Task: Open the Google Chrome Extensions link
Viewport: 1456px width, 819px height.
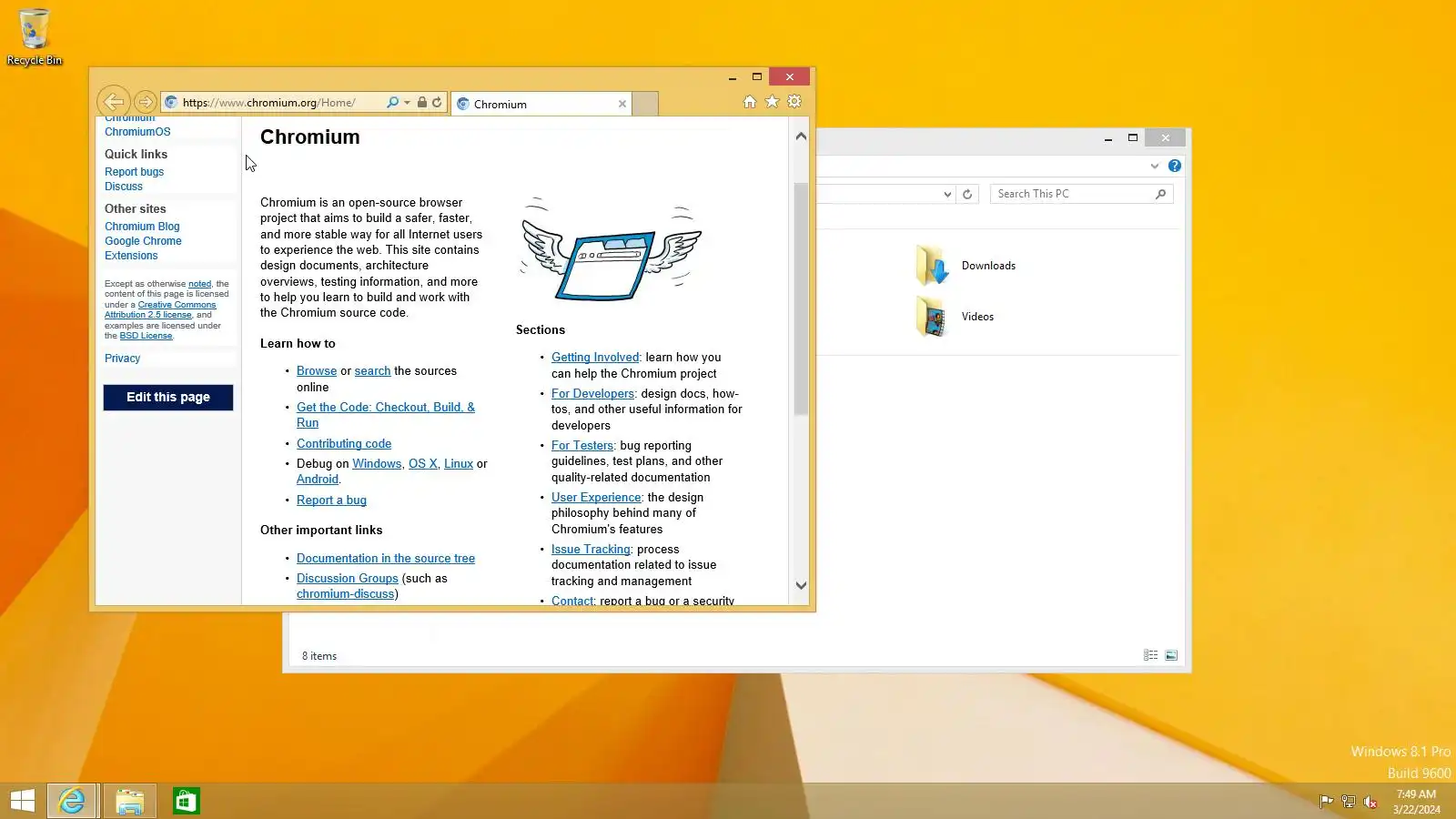Action: [143, 248]
